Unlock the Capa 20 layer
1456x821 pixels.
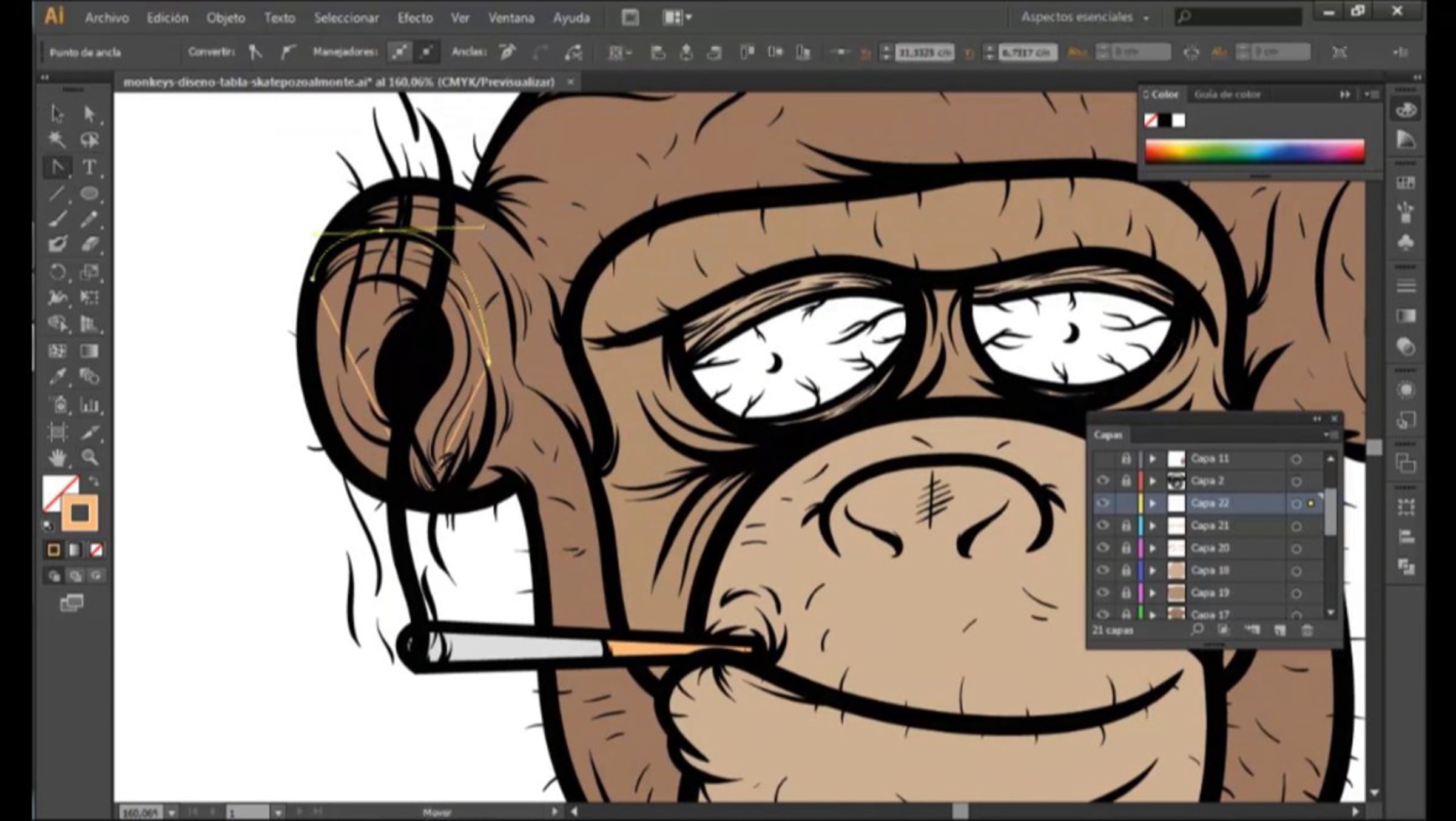pos(1126,548)
